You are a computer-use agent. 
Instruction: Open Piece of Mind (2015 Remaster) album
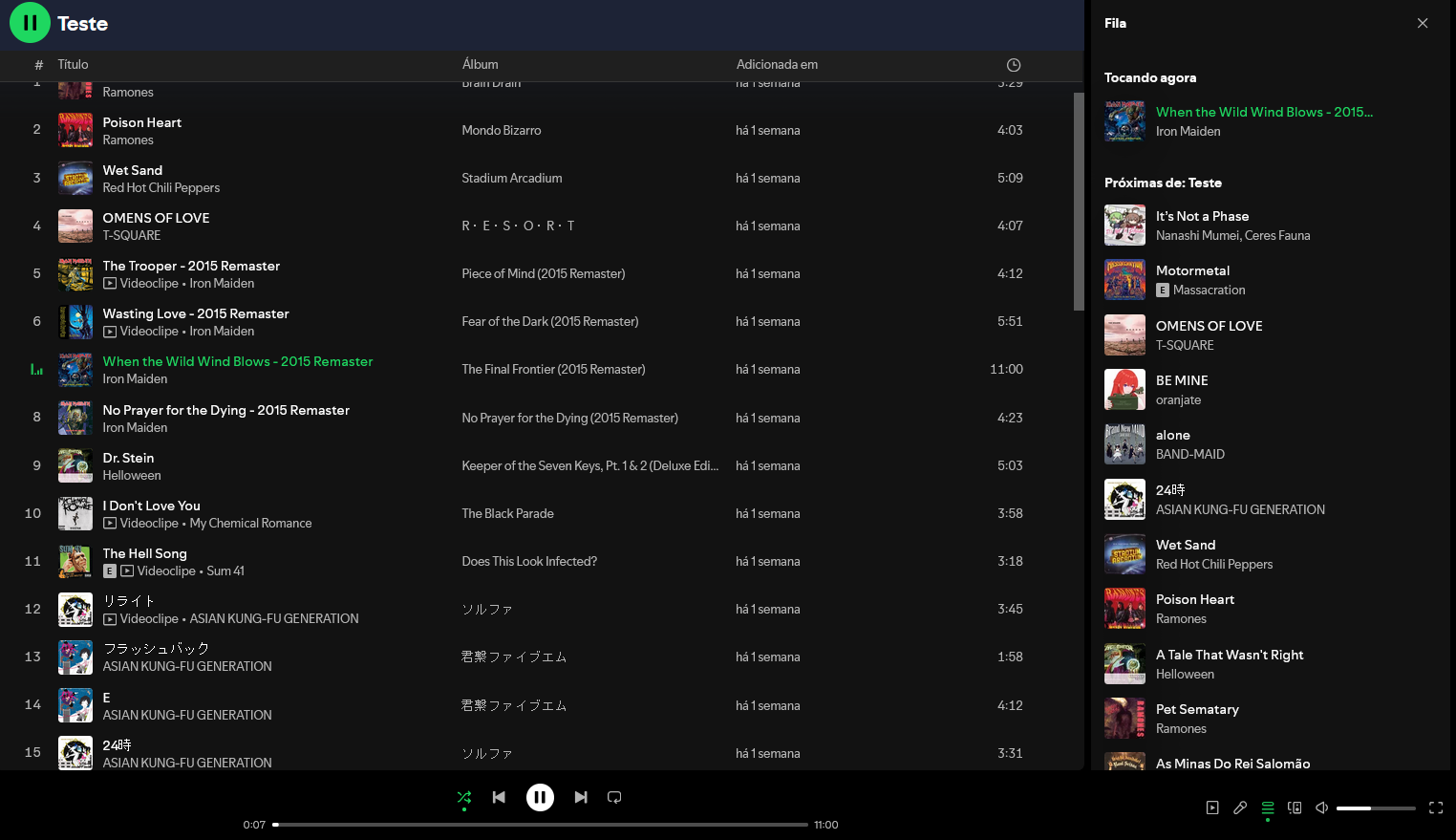544,273
